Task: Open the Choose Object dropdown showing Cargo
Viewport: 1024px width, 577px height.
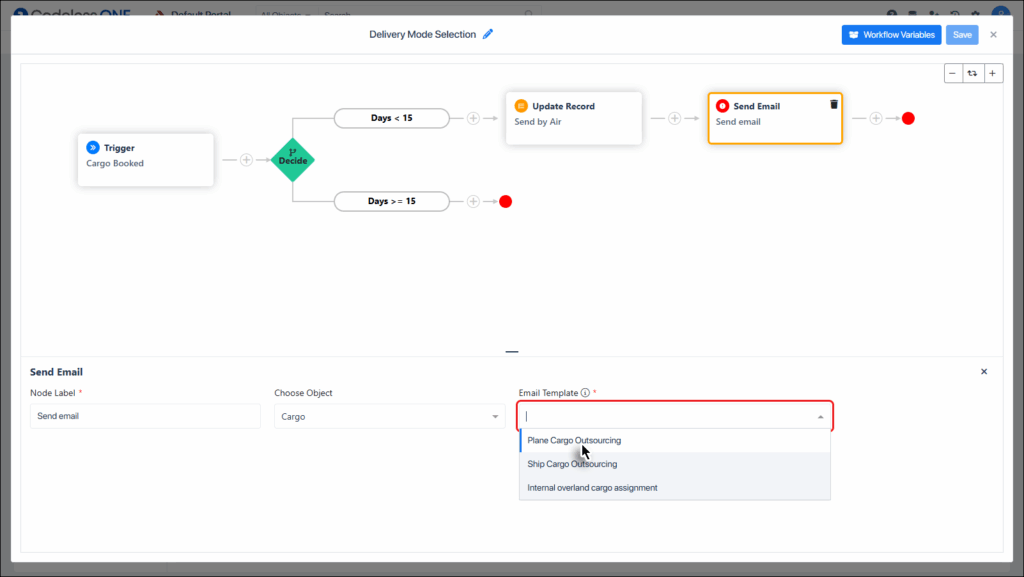Action: pyautogui.click(x=390, y=415)
